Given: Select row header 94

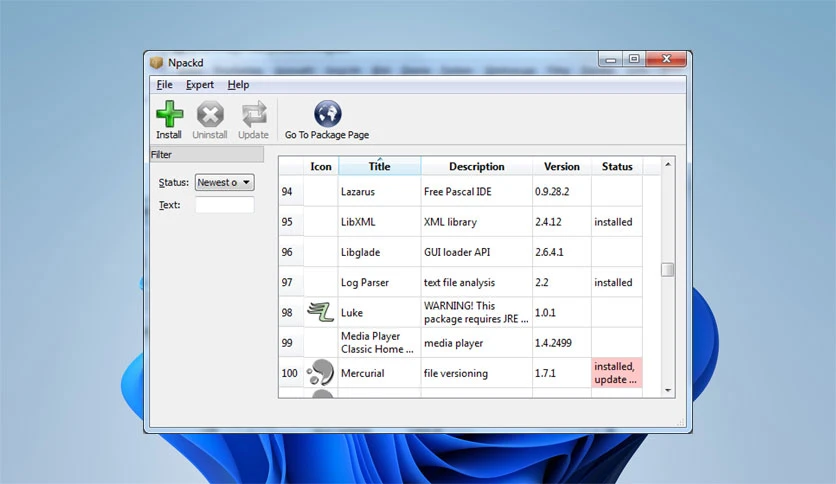Looking at the screenshot, I should point(291,191).
